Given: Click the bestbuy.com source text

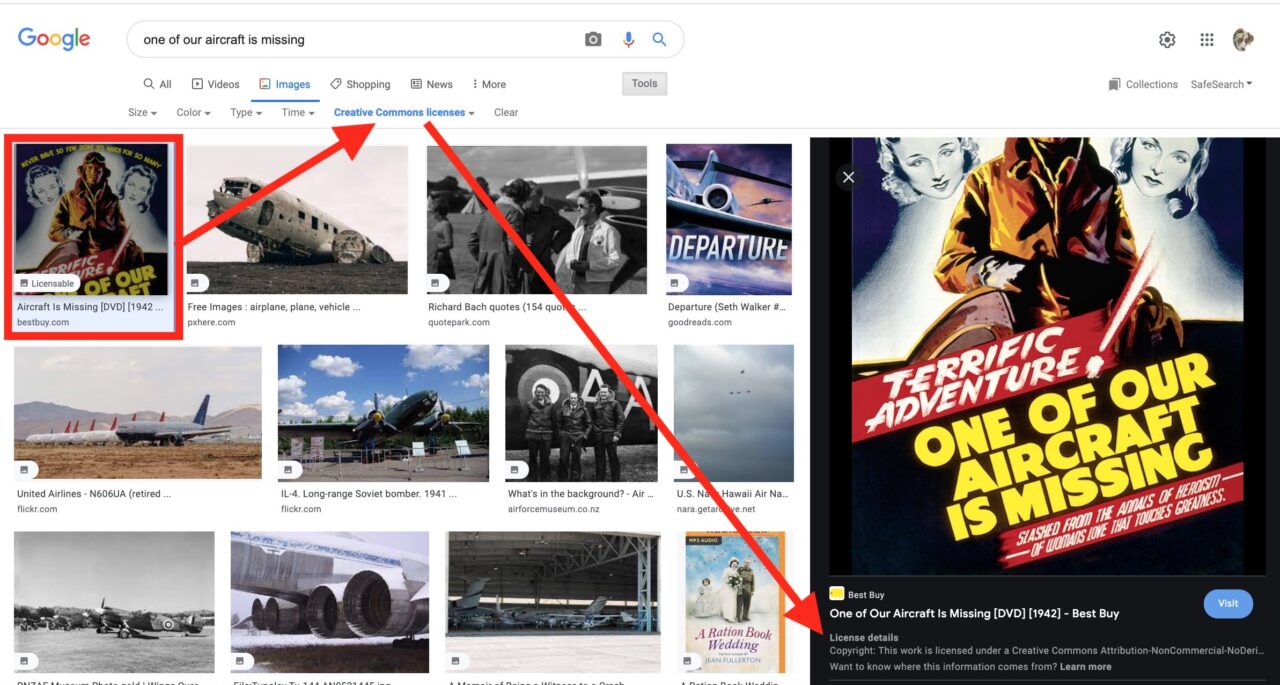Looking at the screenshot, I should click(x=43, y=322).
